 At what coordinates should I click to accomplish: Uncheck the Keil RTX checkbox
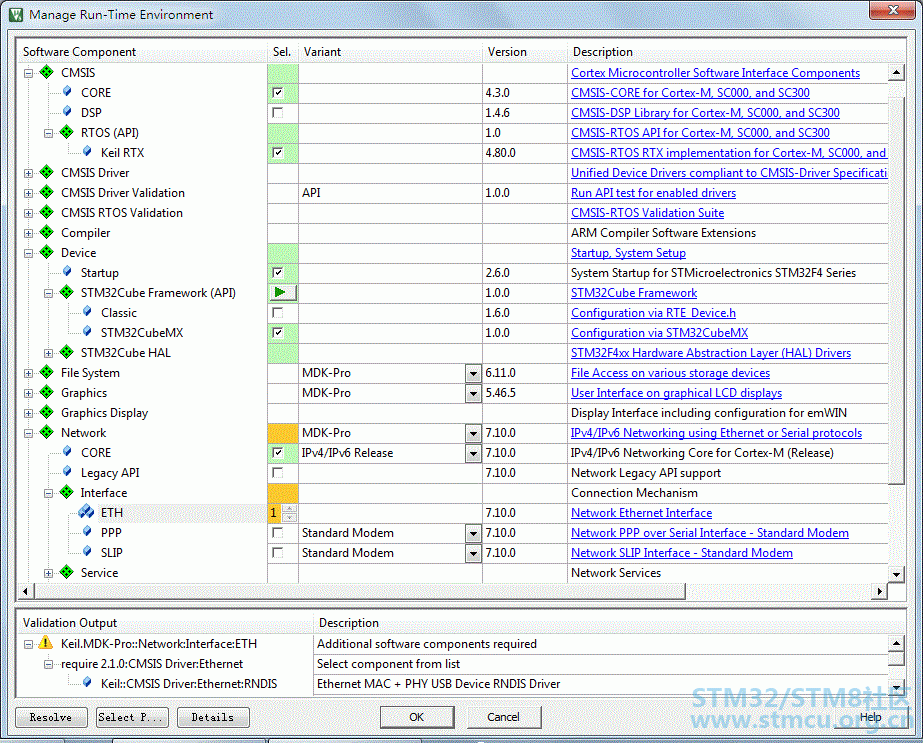click(x=278, y=152)
